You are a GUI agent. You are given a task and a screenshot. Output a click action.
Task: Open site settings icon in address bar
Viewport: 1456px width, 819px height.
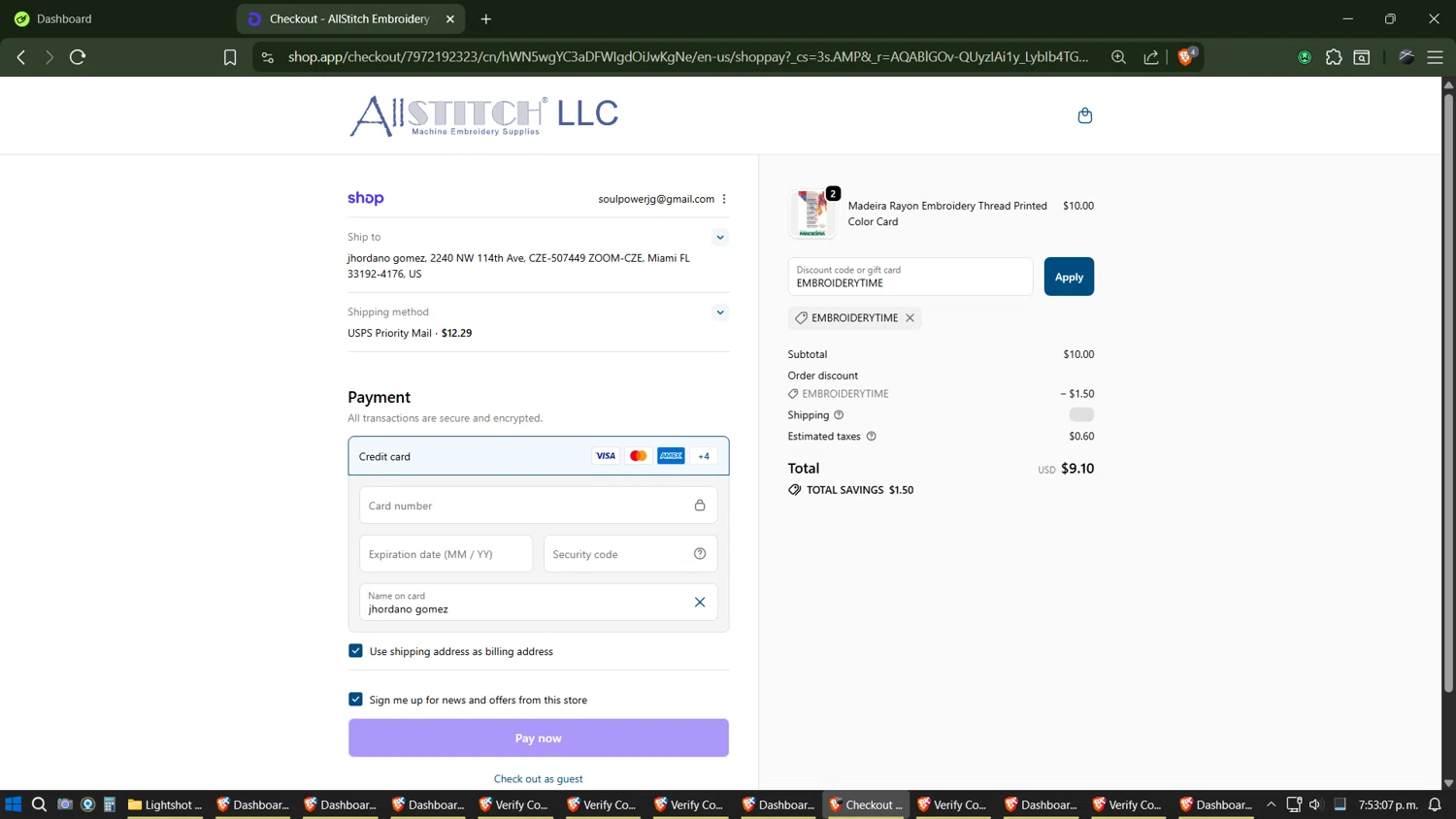click(268, 57)
